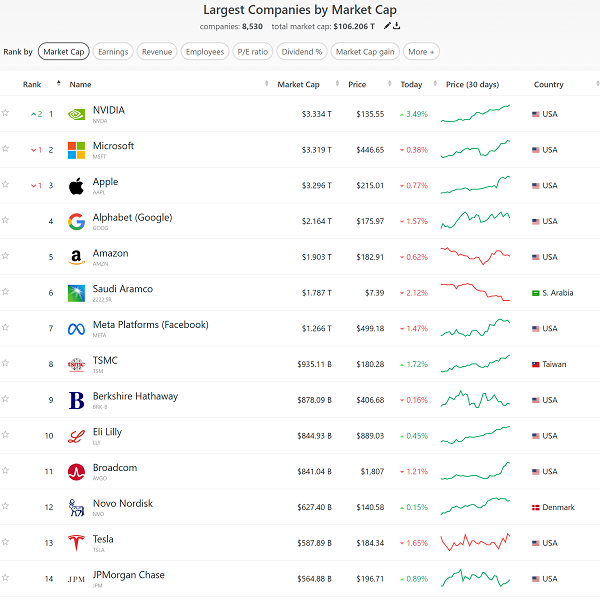Click the Saudi Arabia flag icon

[x=536, y=293]
